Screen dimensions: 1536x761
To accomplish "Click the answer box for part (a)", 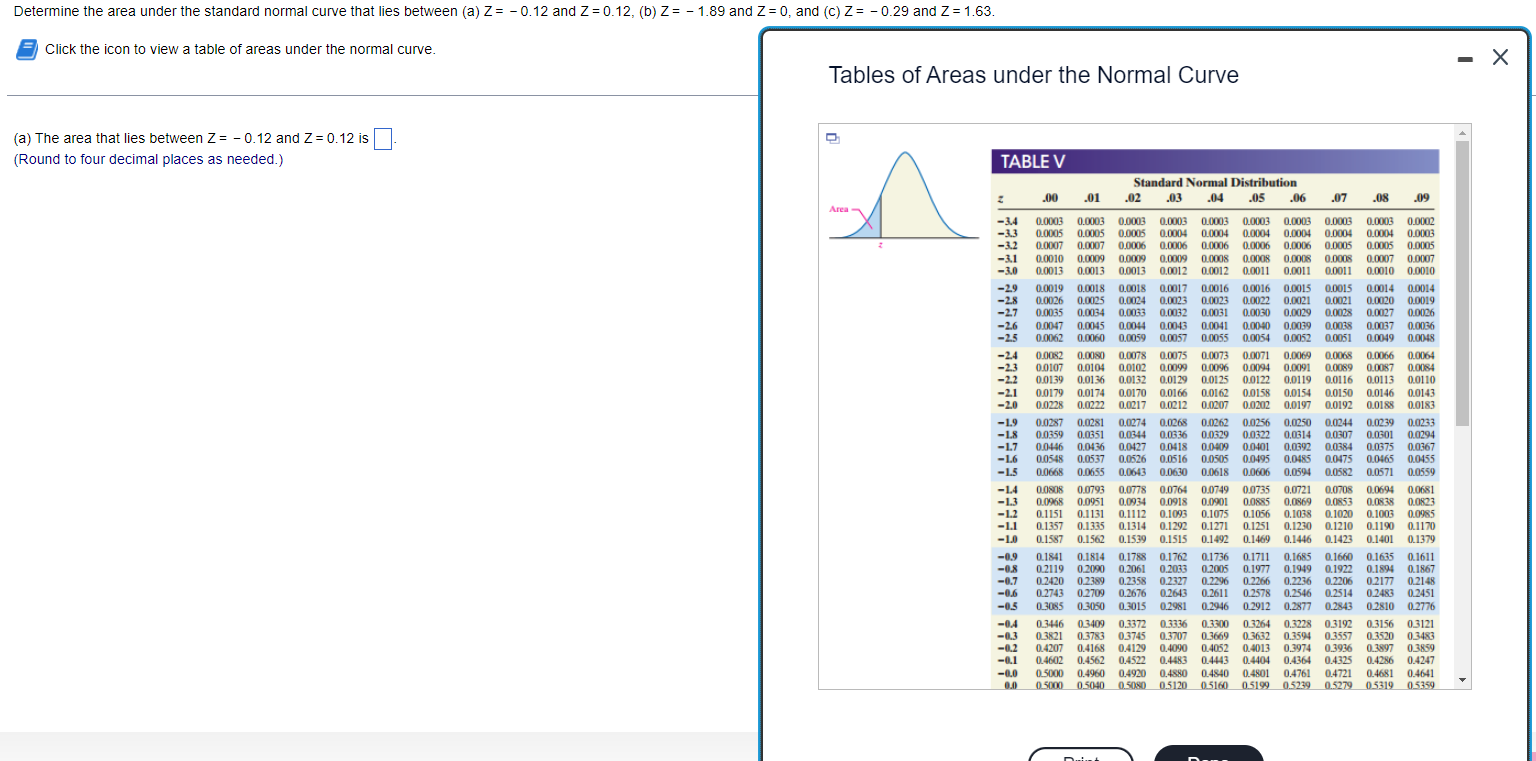I will [x=382, y=138].
